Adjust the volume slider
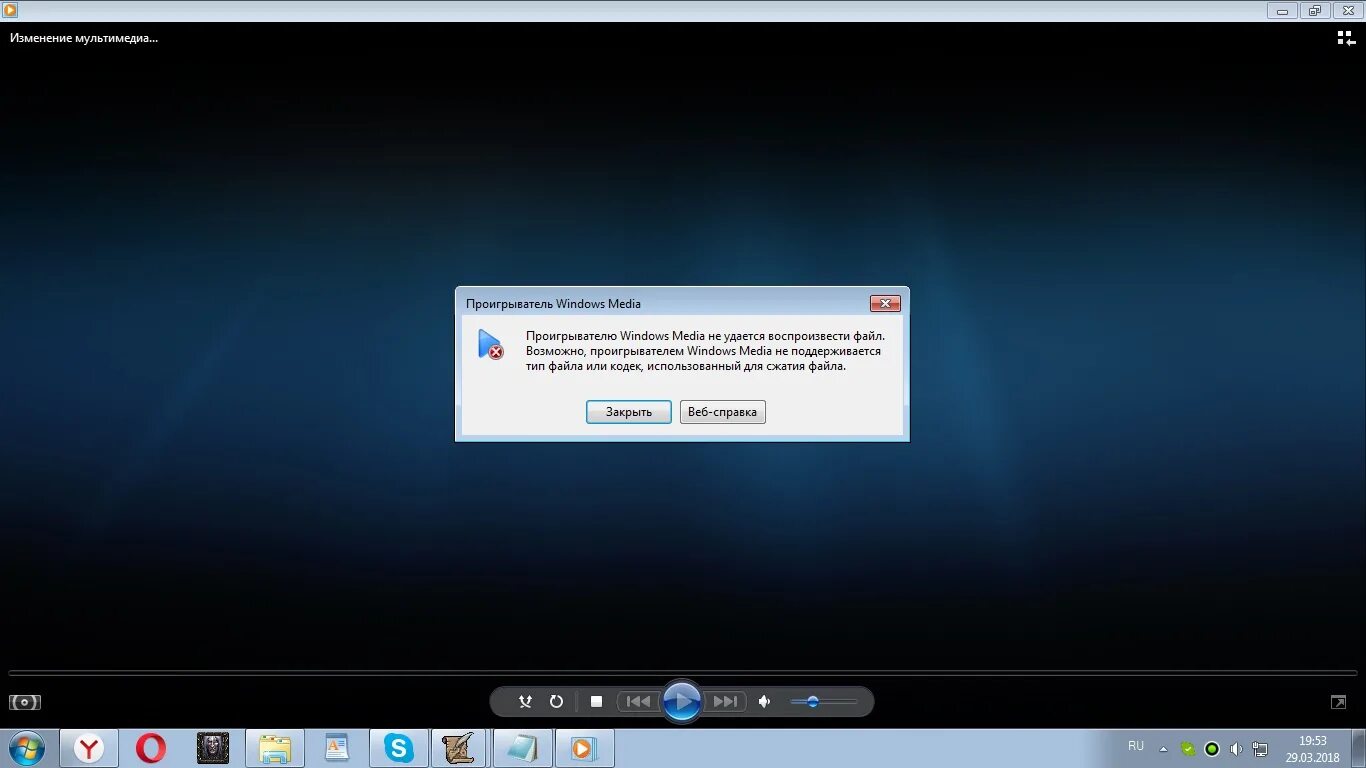 pyautogui.click(x=824, y=702)
